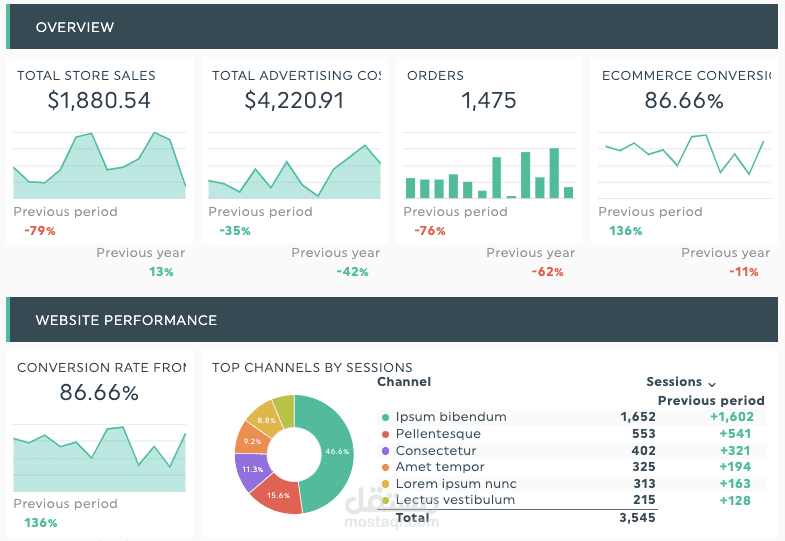Click the olive legend dot for Lectus vestibulum
Image resolution: width=785 pixels, height=541 pixels.
point(385,500)
